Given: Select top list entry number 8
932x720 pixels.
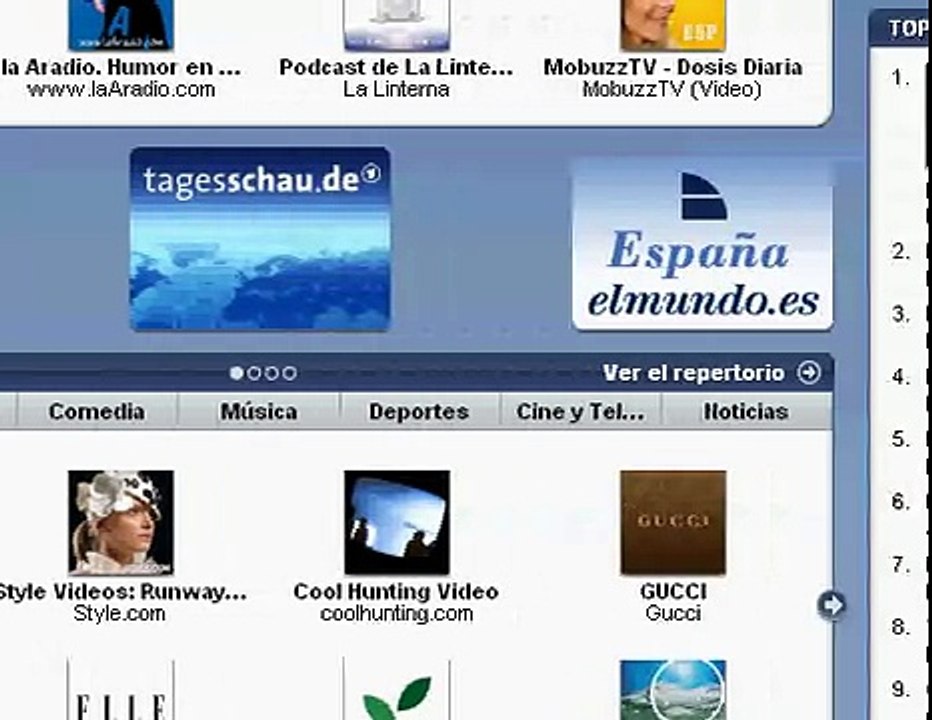Looking at the screenshot, I should [x=901, y=627].
